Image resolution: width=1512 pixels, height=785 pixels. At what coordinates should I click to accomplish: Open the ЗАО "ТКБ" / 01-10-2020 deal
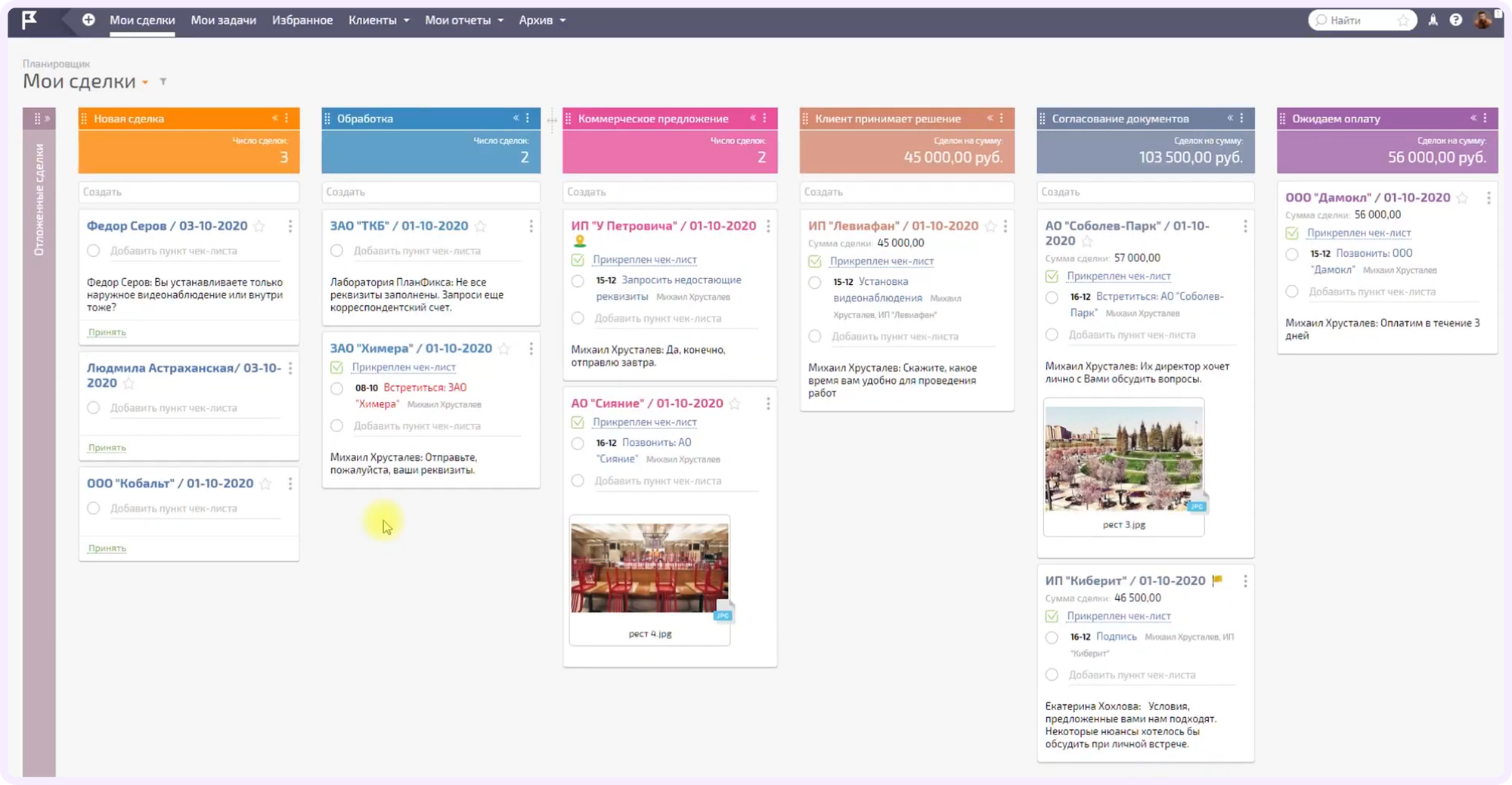click(x=399, y=226)
